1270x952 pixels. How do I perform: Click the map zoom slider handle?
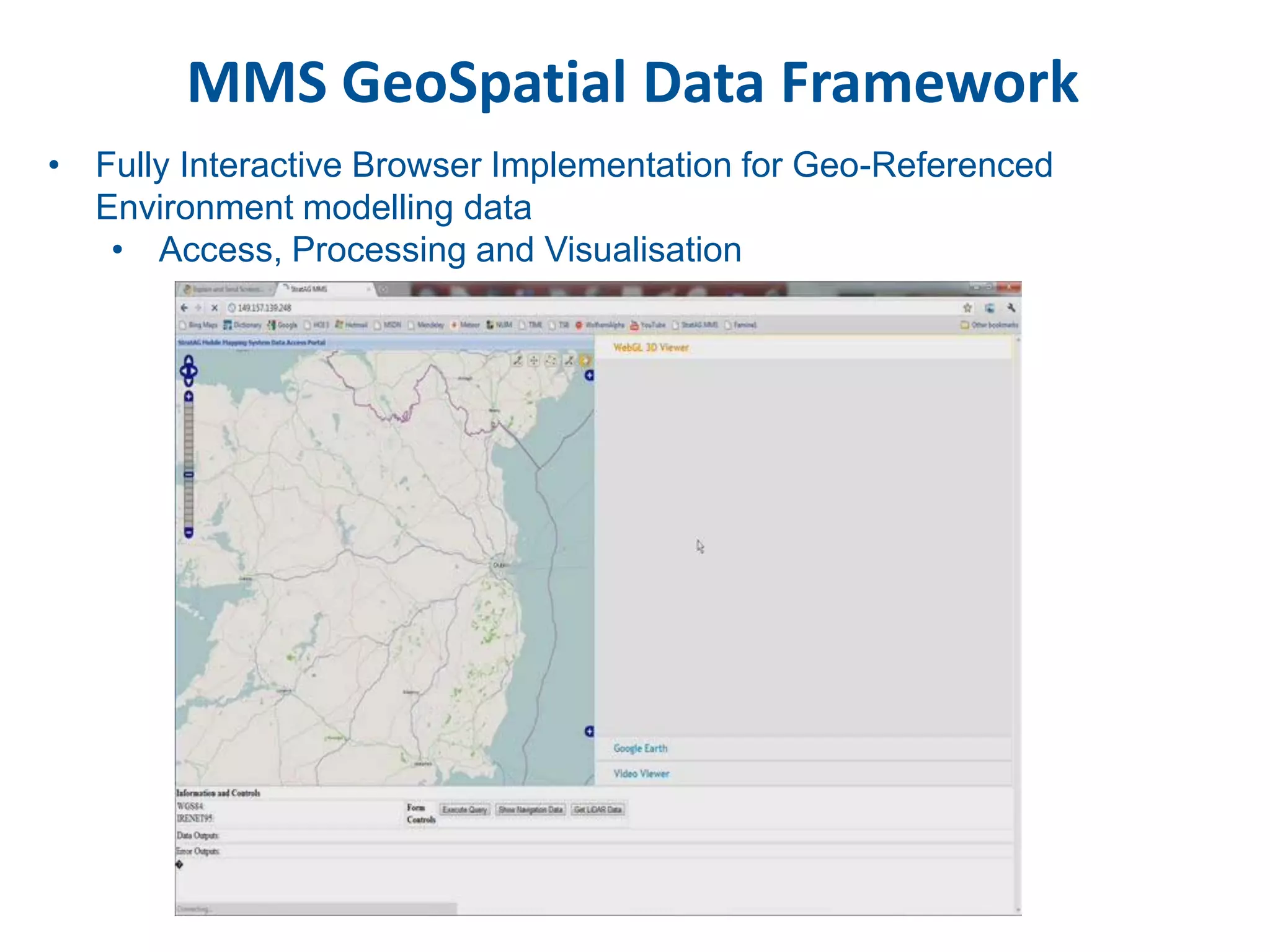[x=189, y=475]
